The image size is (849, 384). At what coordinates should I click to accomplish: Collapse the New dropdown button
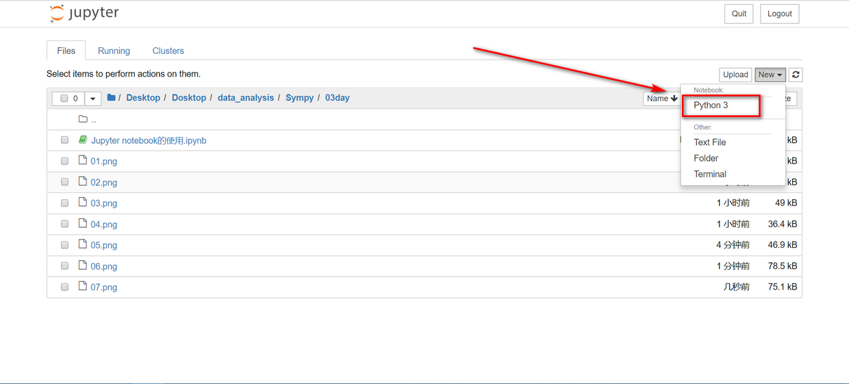[x=770, y=75]
